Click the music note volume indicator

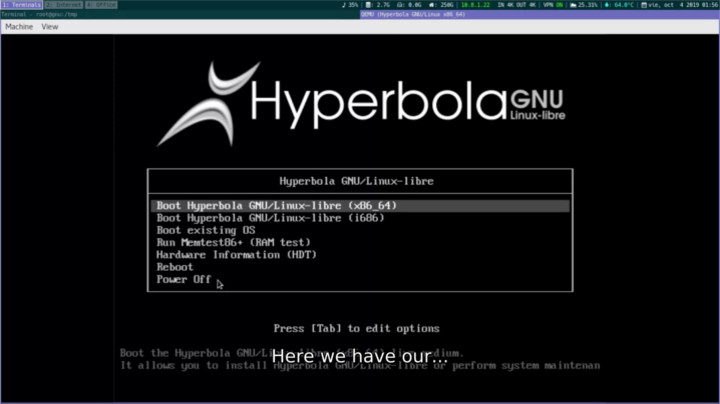tap(350, 5)
